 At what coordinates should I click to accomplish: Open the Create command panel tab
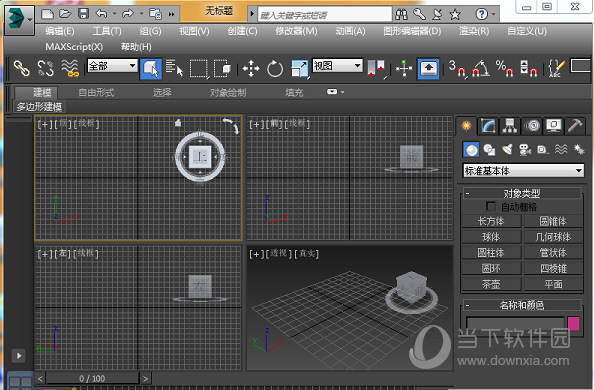click(x=467, y=125)
